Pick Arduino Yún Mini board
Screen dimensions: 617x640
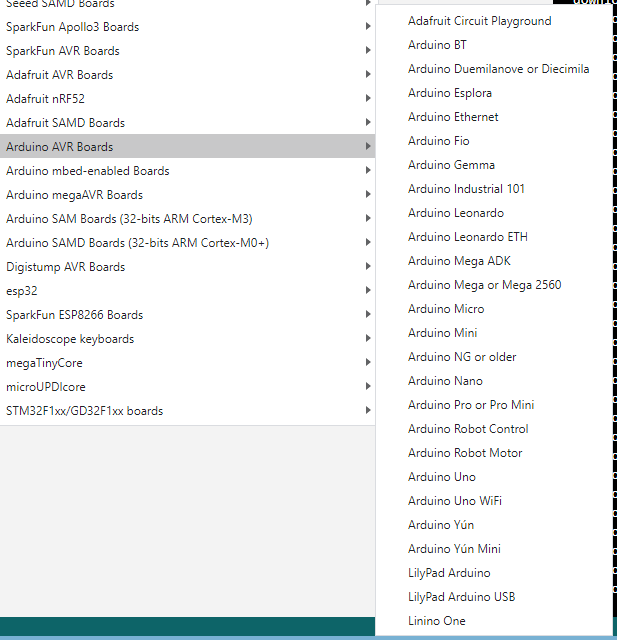pos(494,549)
